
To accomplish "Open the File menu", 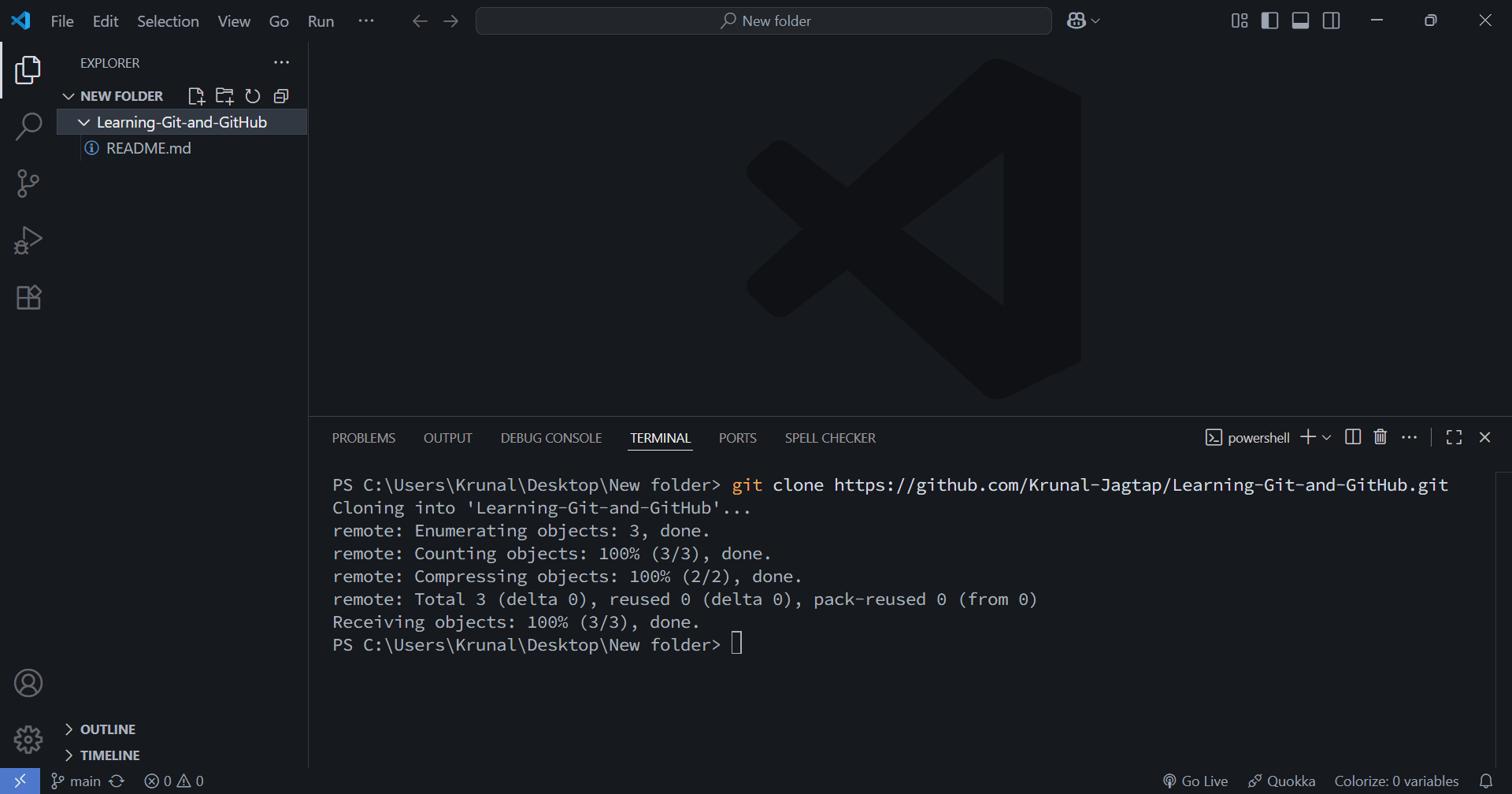I will pos(62,21).
